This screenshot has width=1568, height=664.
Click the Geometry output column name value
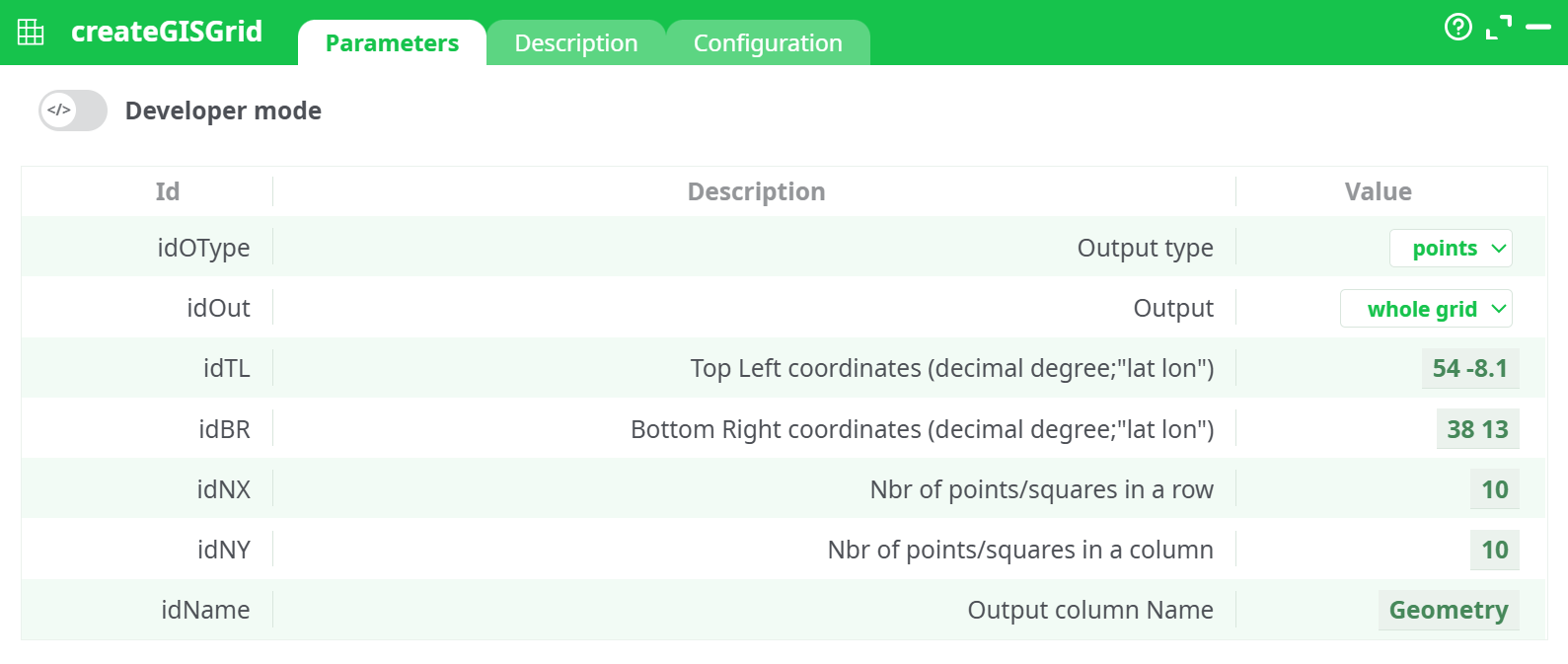(1449, 610)
